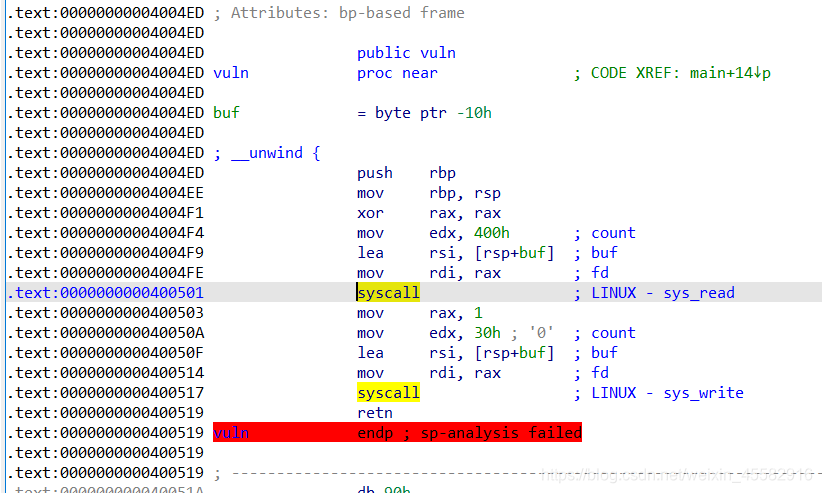Click address .text:000000000040050A
This screenshot has height=493, width=822.
pos(105,333)
